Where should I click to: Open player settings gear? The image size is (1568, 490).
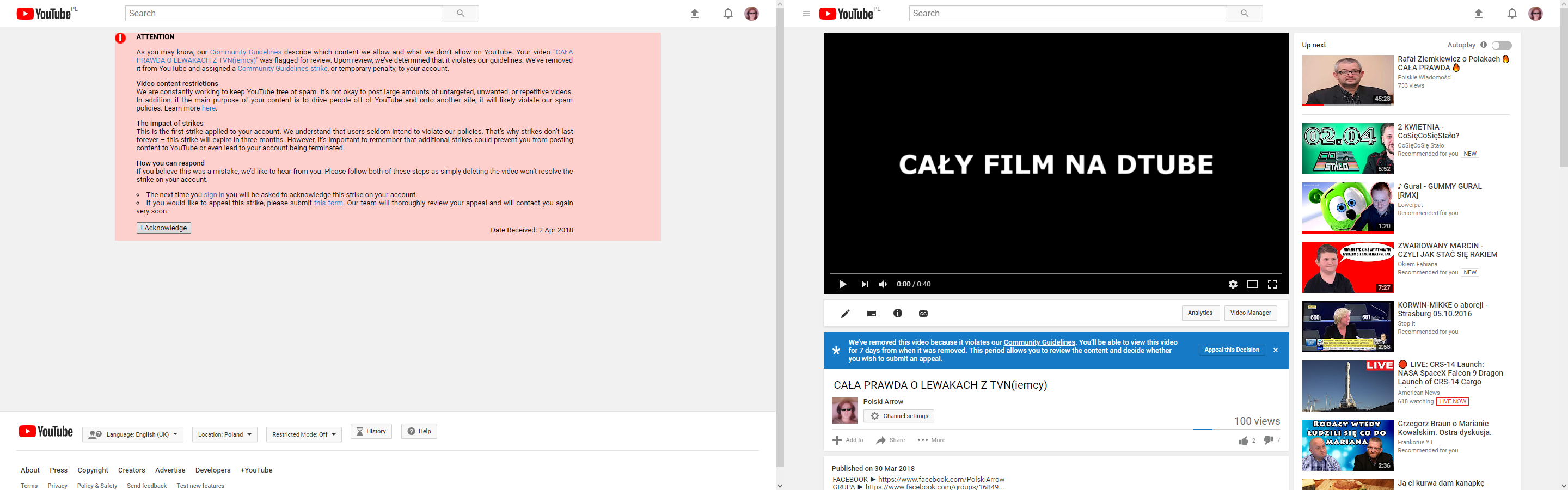1233,284
